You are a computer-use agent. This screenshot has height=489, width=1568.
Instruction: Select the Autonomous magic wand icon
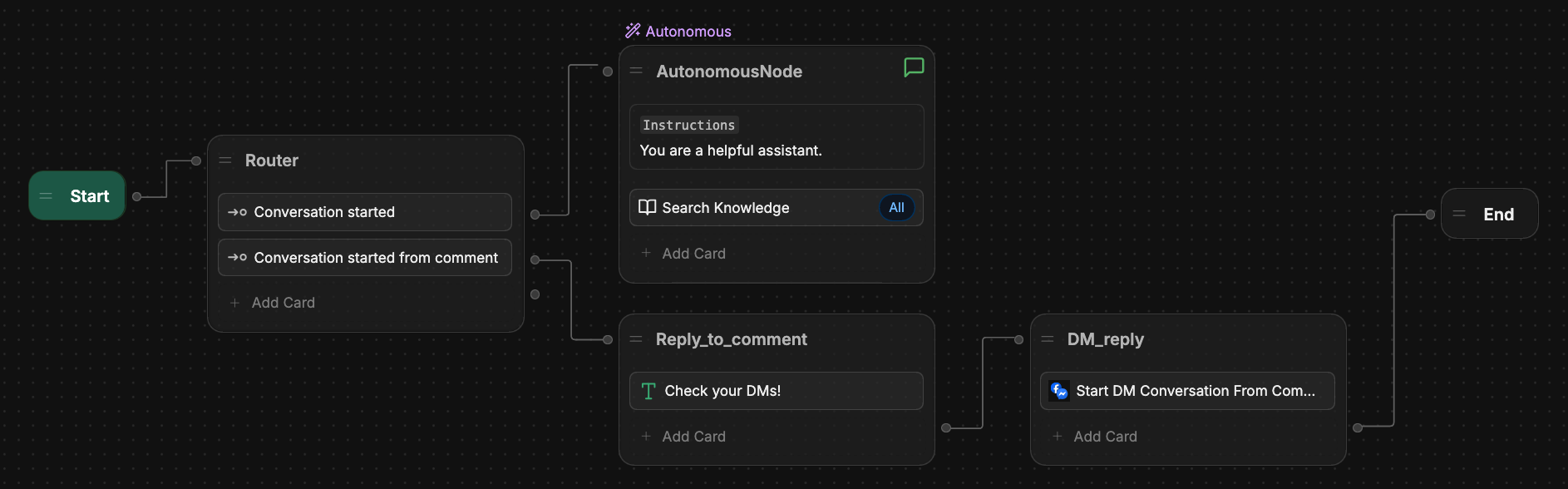(x=633, y=31)
